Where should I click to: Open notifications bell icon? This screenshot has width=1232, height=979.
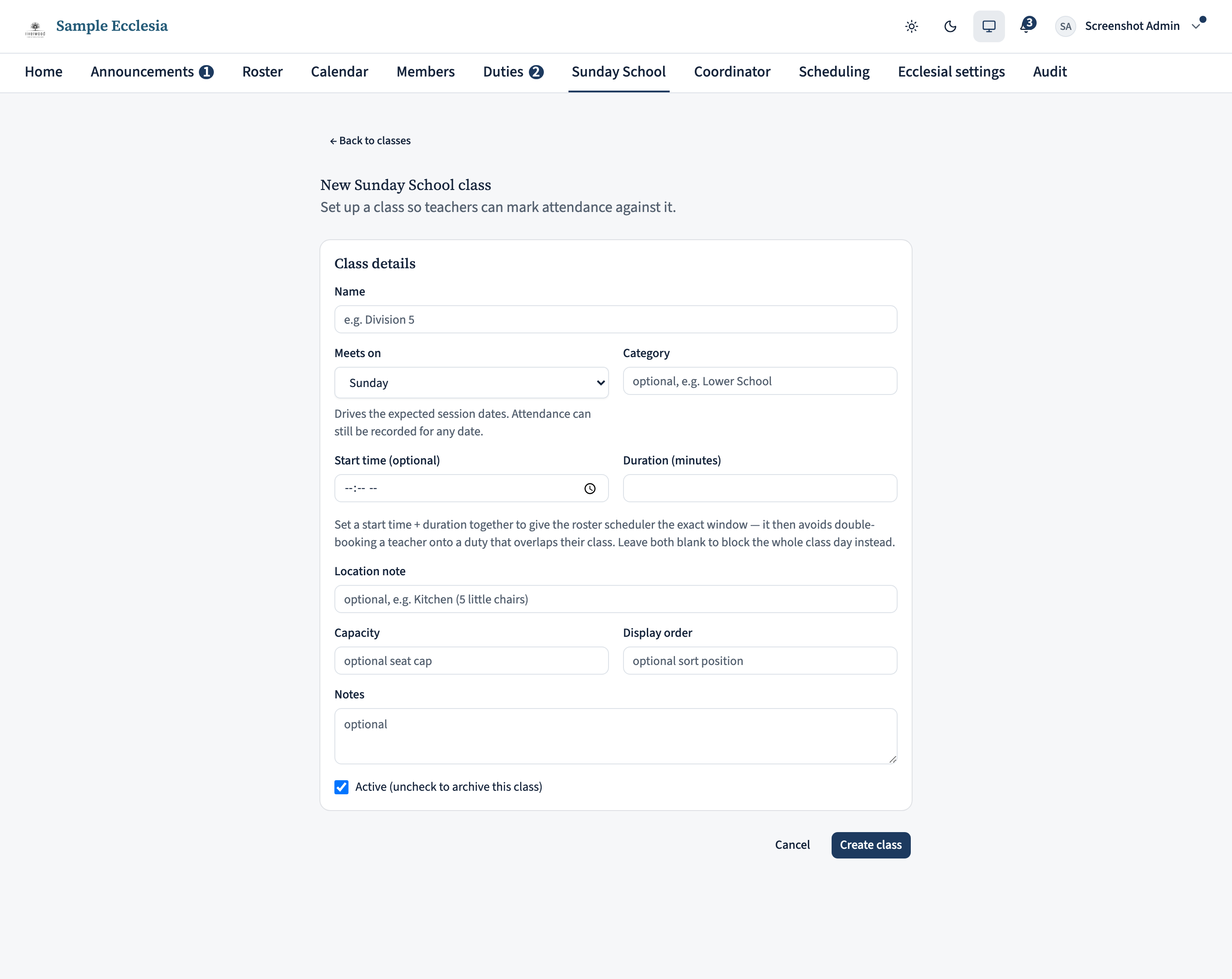coord(1027,26)
